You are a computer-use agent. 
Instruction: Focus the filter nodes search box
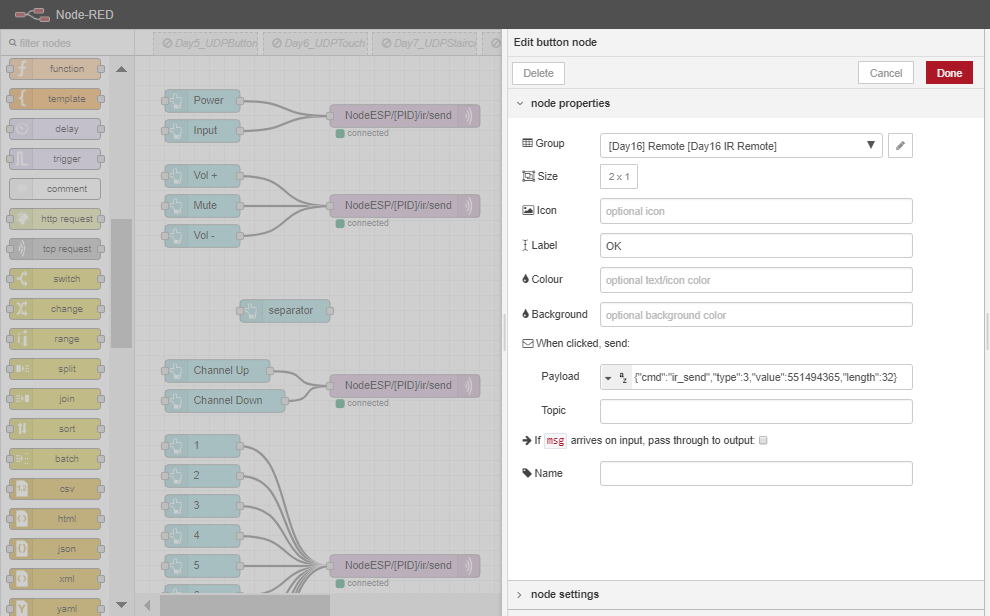click(x=67, y=43)
